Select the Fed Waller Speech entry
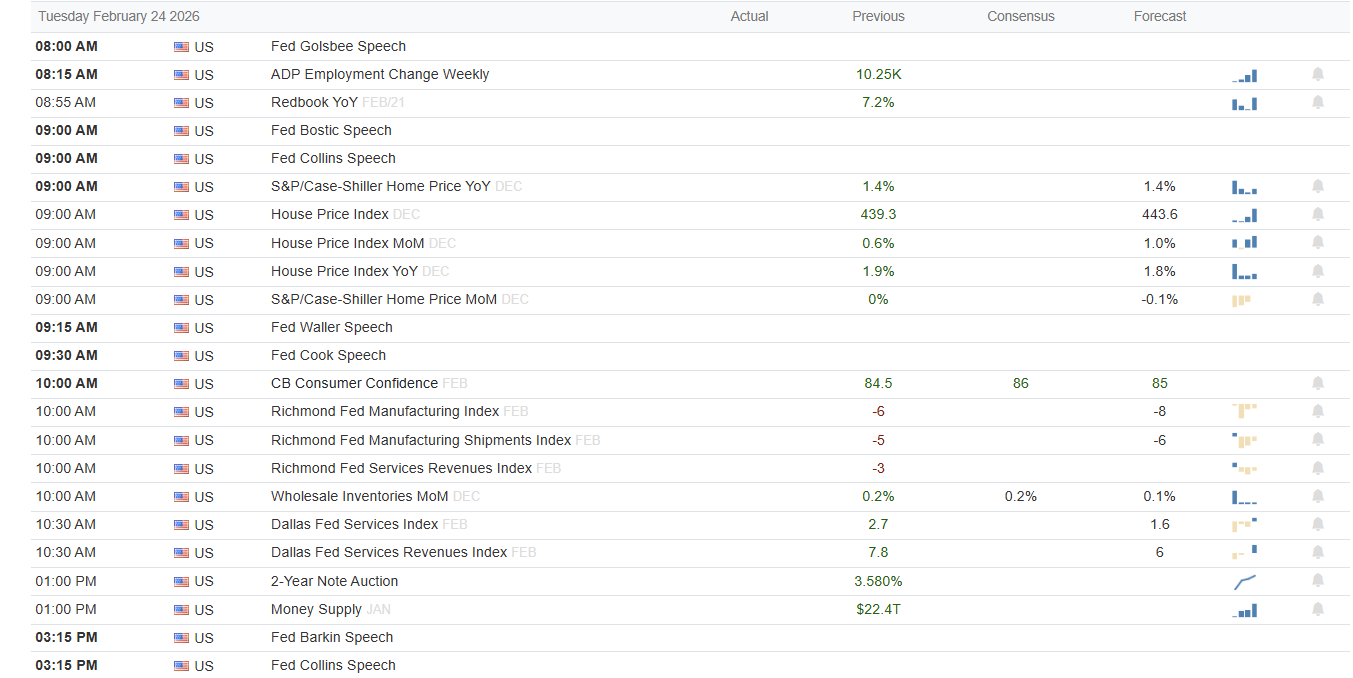Screen dimensions: 1353x678 pyautogui.click(x=331, y=328)
